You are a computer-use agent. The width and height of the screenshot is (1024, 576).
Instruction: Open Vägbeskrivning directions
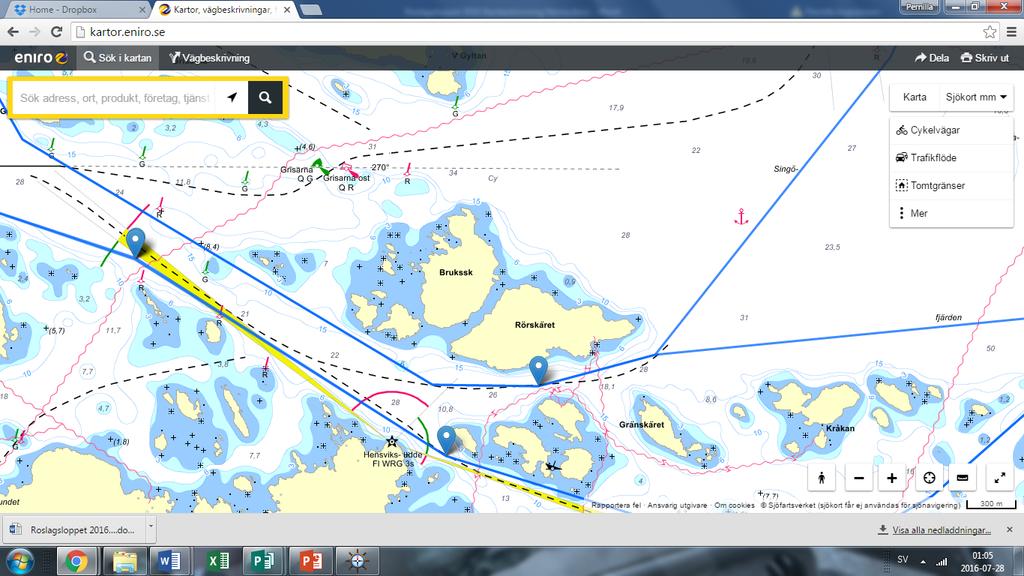209,57
